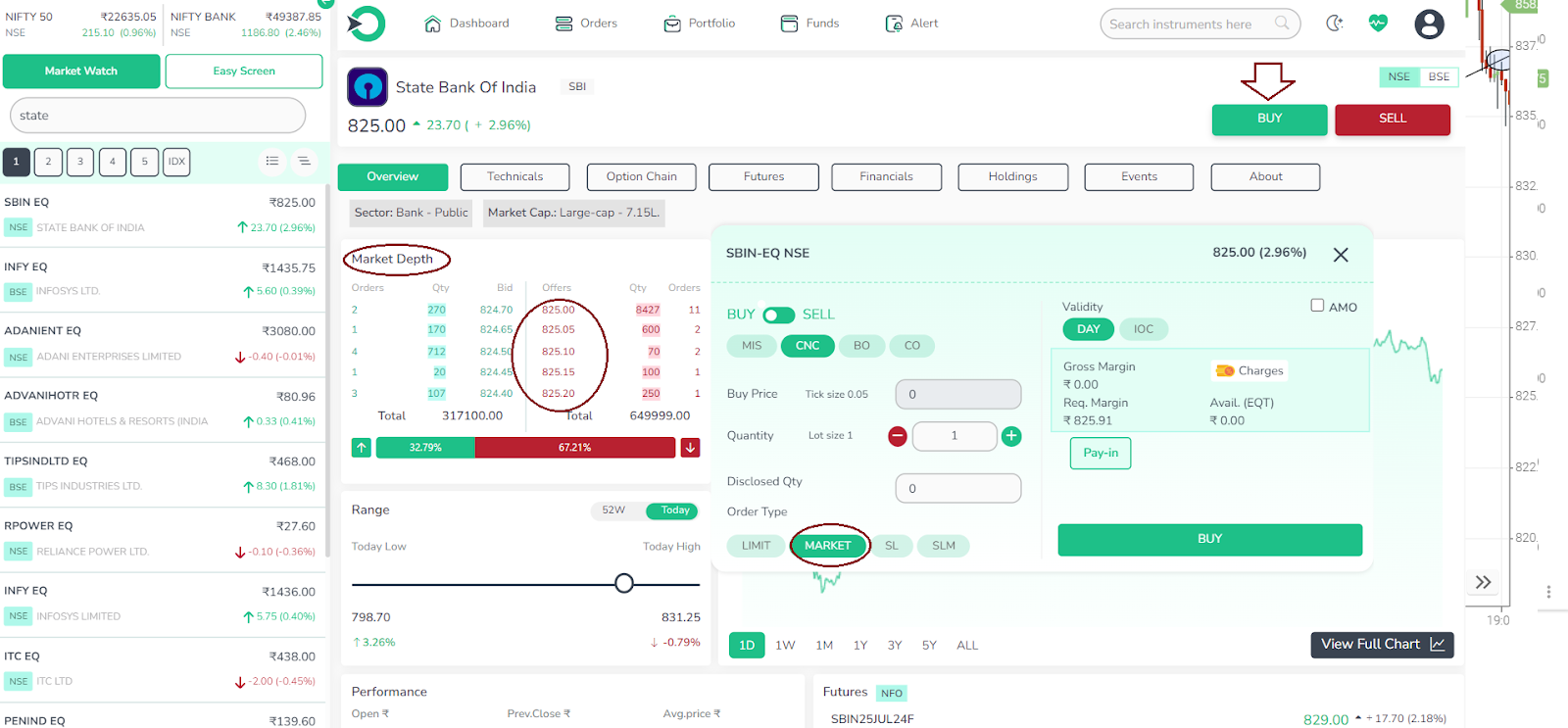The height and width of the screenshot is (728, 1568).
Task: Select watchlist number 3
Action: click(80, 162)
